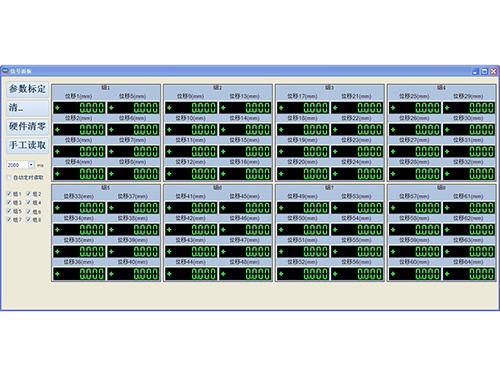Image resolution: width=500 pixels, height=376 pixels.
Task: Click the 参数标定 button
Action: [x=27, y=89]
